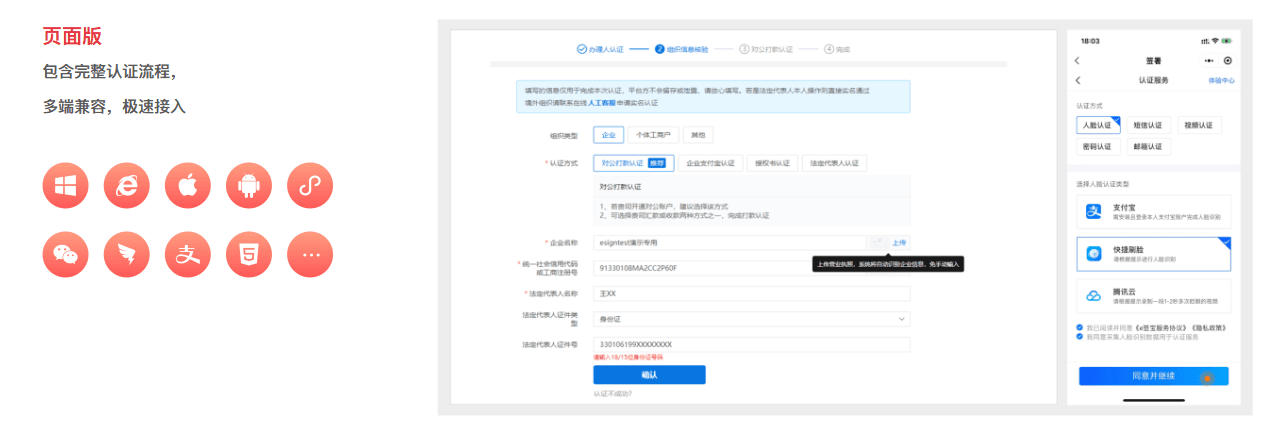Image resolution: width=1273 pixels, height=432 pixels.
Task: Click the DingTalk wing icon
Action: coord(127,255)
